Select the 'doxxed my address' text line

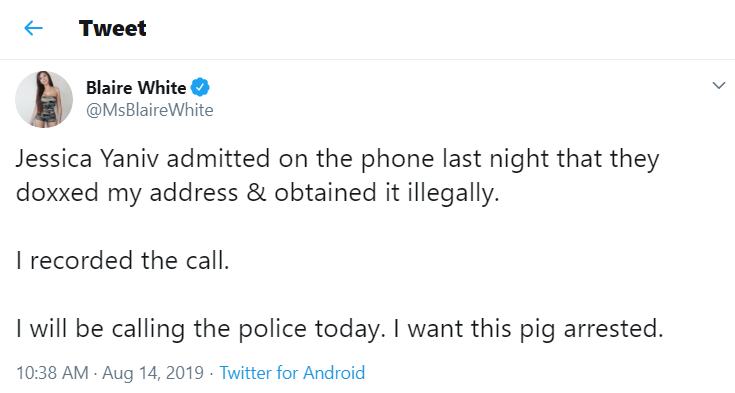127,193
